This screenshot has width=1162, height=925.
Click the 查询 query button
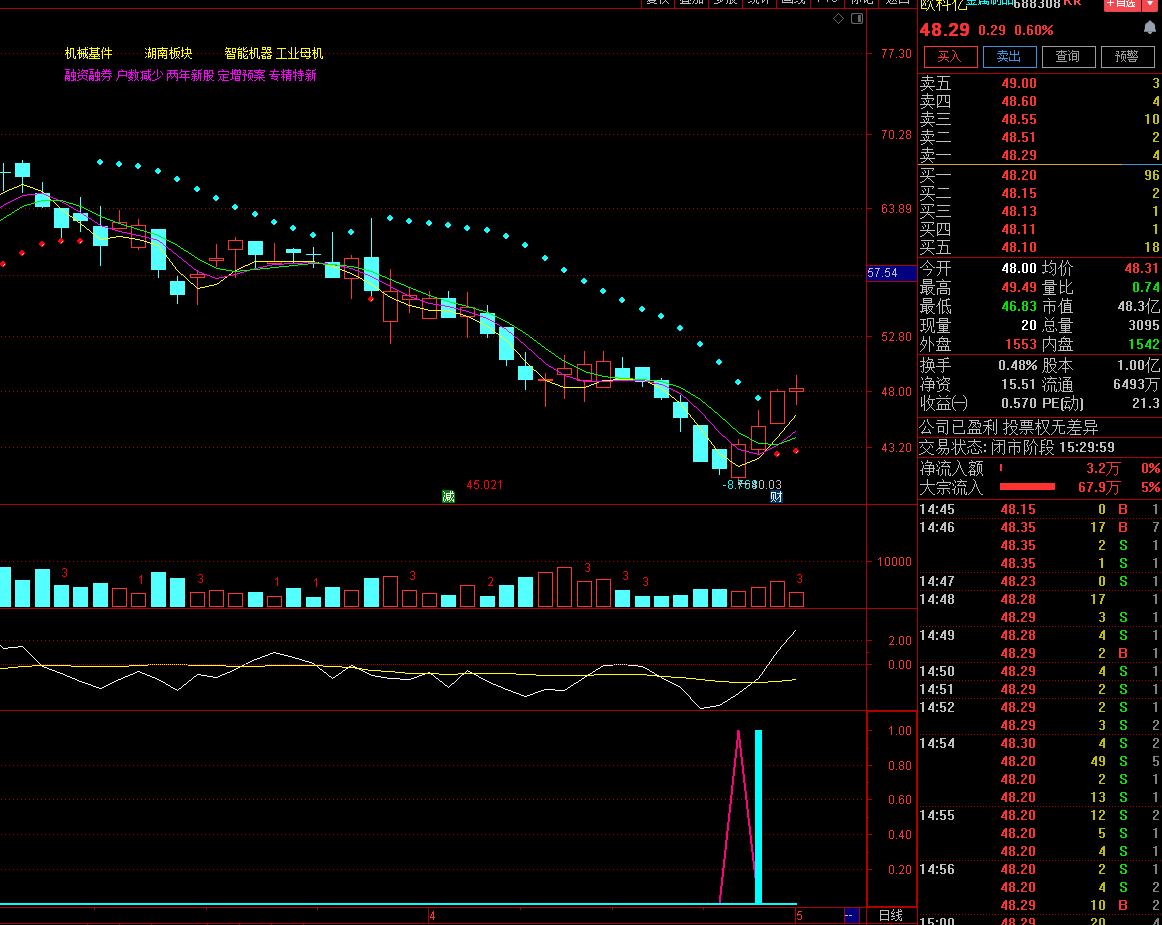click(x=1068, y=56)
